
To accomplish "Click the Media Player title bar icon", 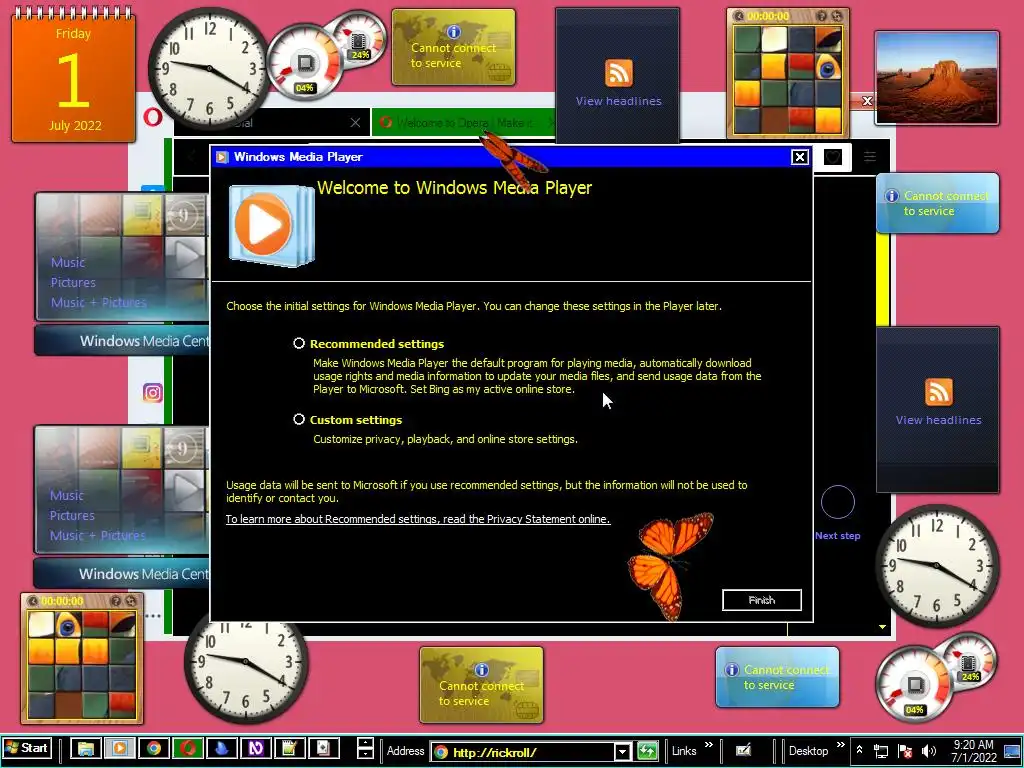I will 222,157.
